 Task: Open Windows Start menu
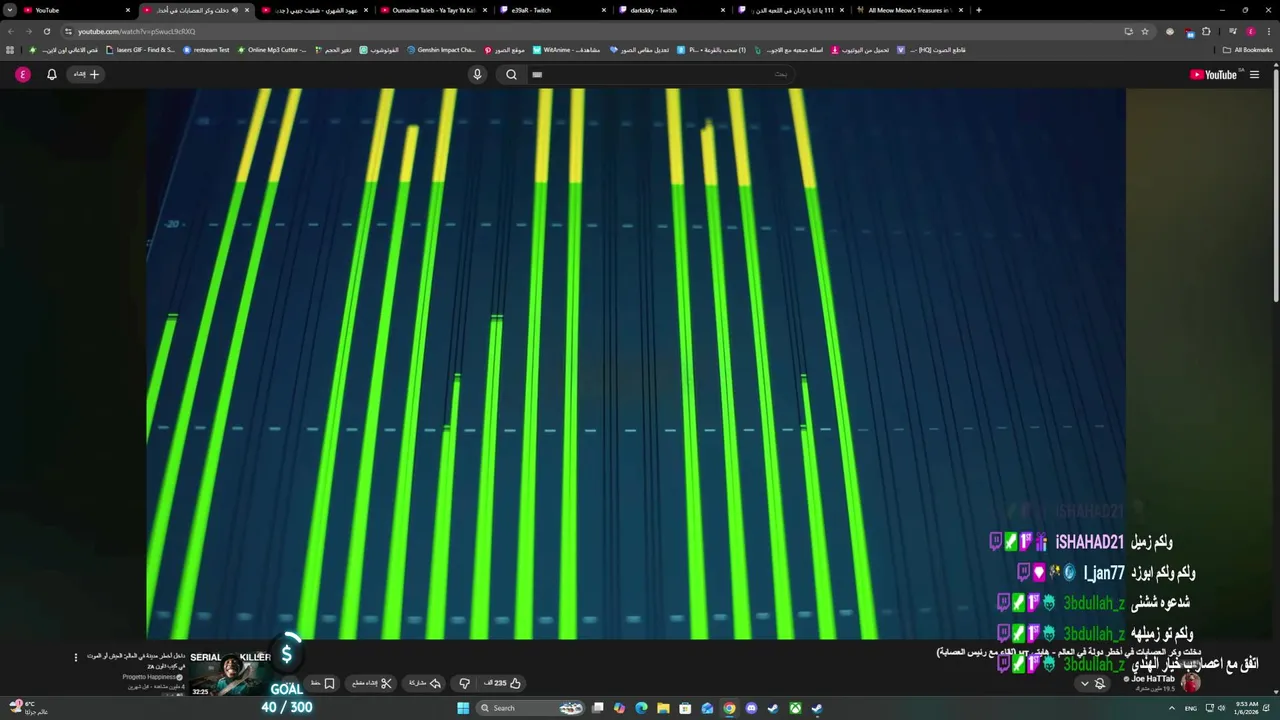pos(463,708)
